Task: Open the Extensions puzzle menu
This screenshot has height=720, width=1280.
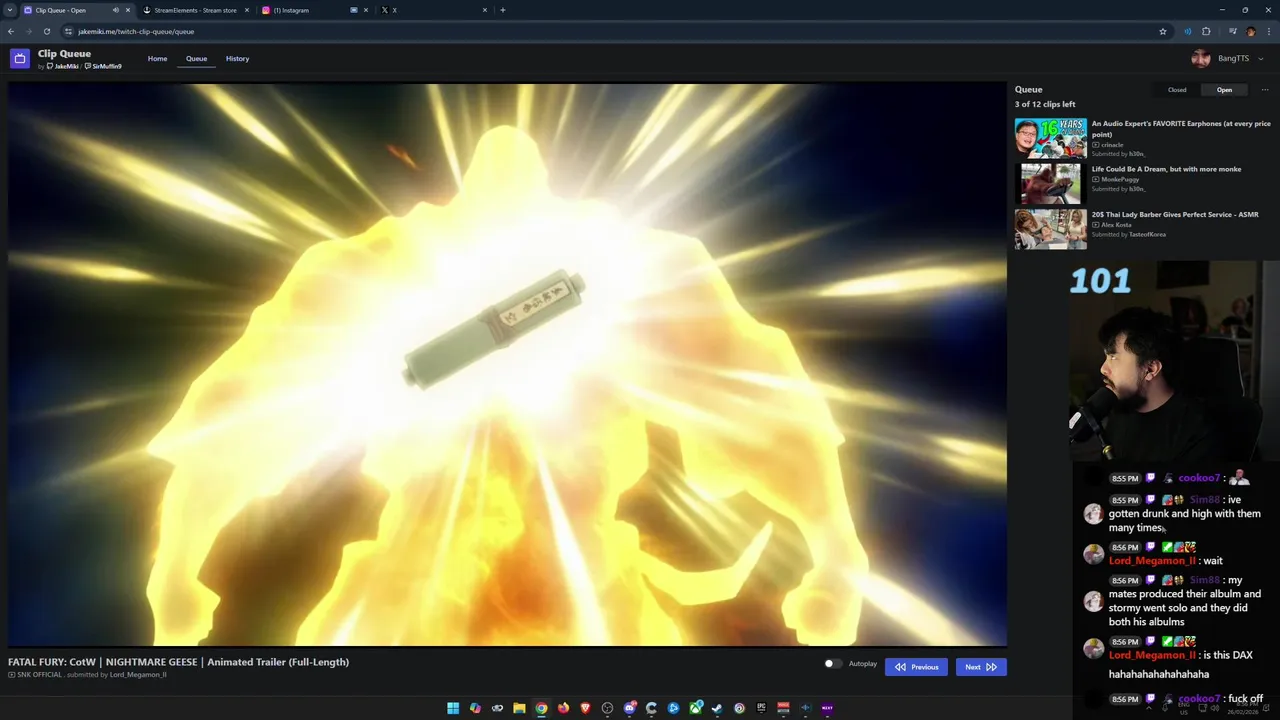Action: tap(1206, 31)
